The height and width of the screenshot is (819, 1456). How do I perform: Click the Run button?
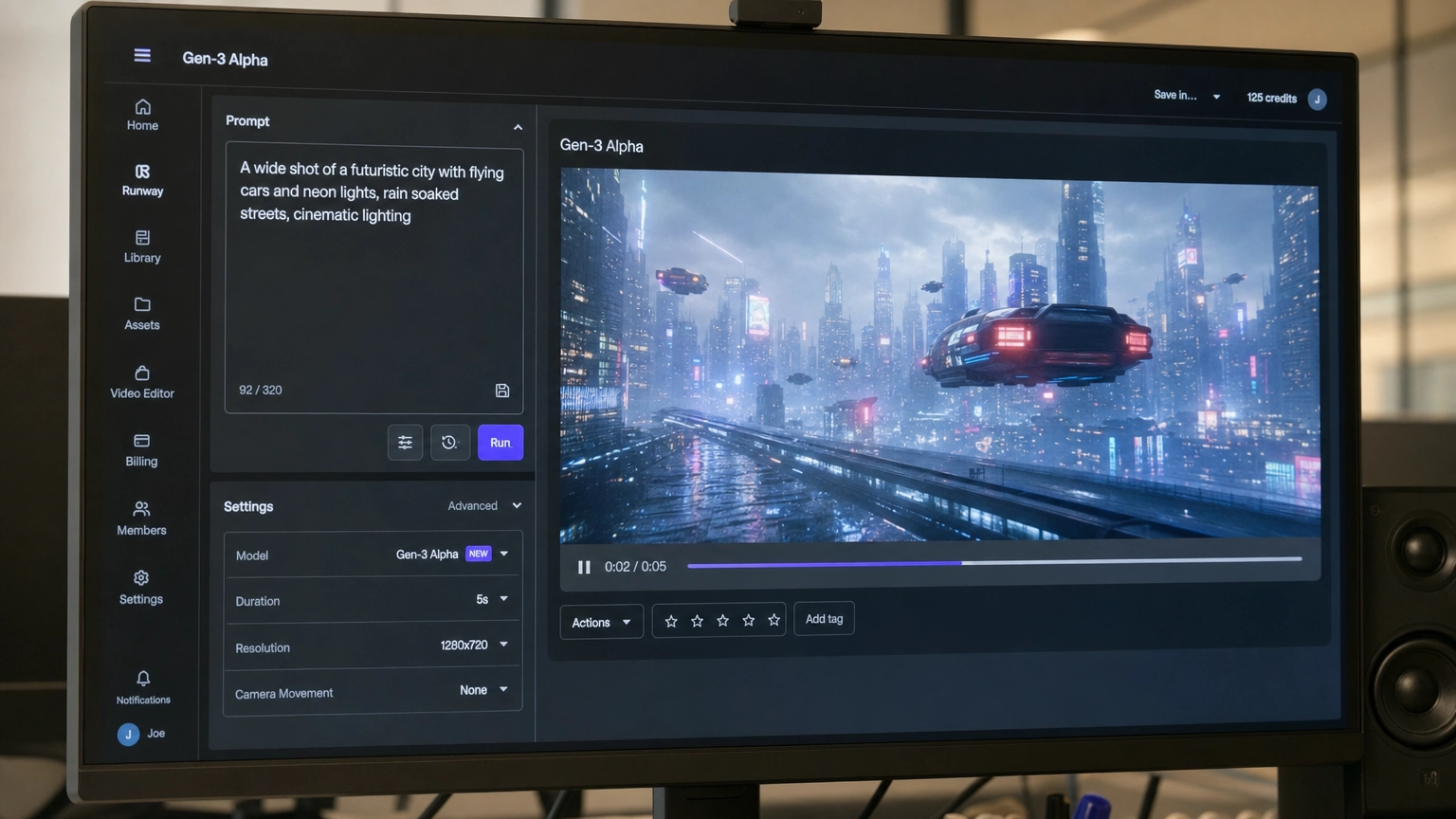pyautogui.click(x=500, y=443)
